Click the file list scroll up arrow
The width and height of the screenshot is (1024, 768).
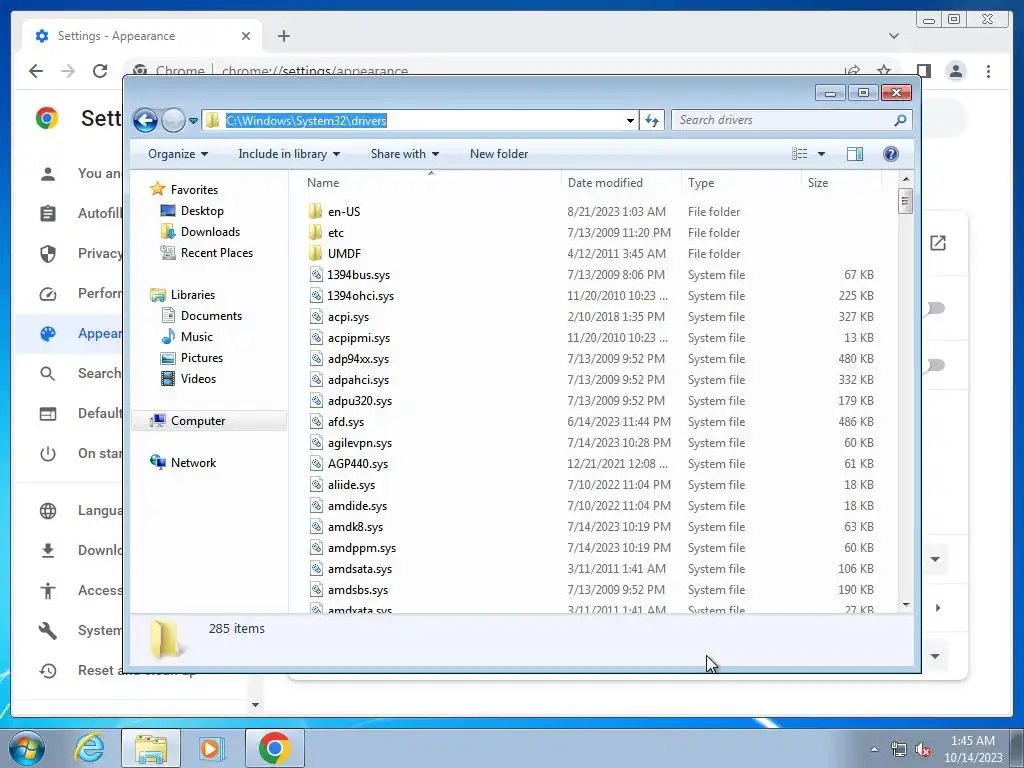(x=905, y=179)
